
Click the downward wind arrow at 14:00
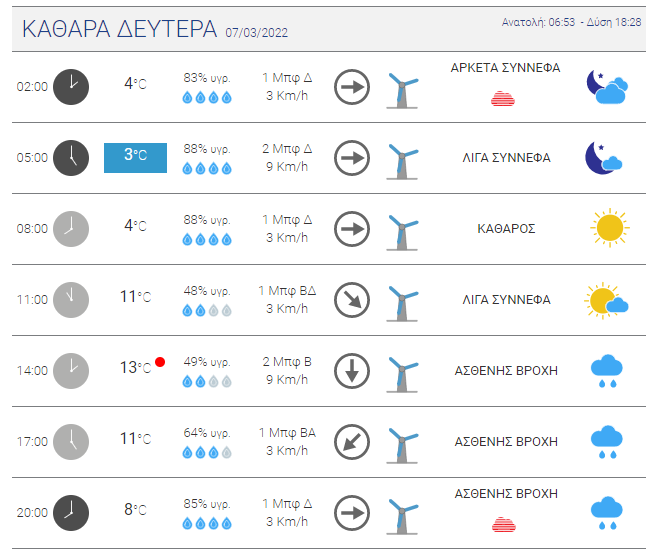pyautogui.click(x=351, y=370)
